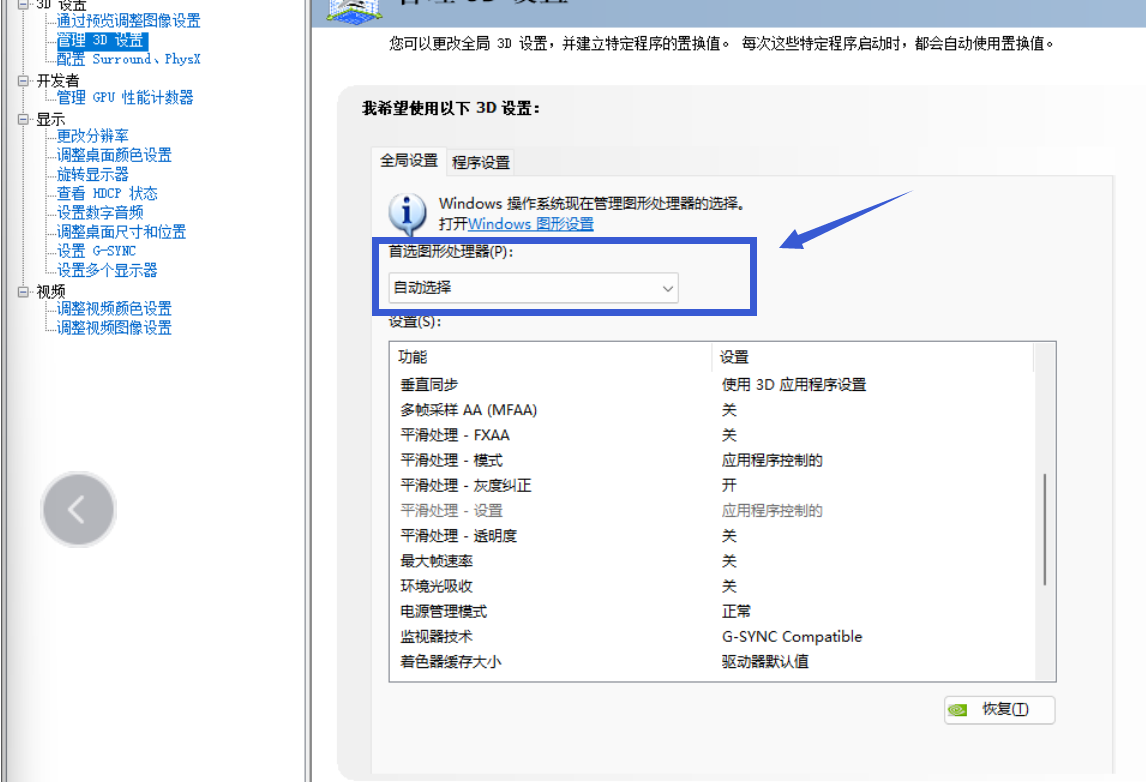
Task: Select the 监视器技术 row
Action: pos(713,637)
